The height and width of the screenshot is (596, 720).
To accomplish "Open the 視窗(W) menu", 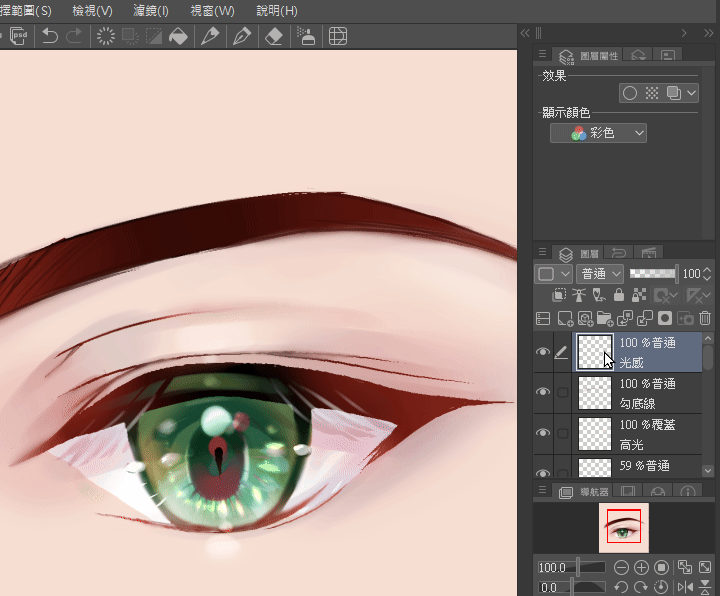I will pyautogui.click(x=212, y=11).
